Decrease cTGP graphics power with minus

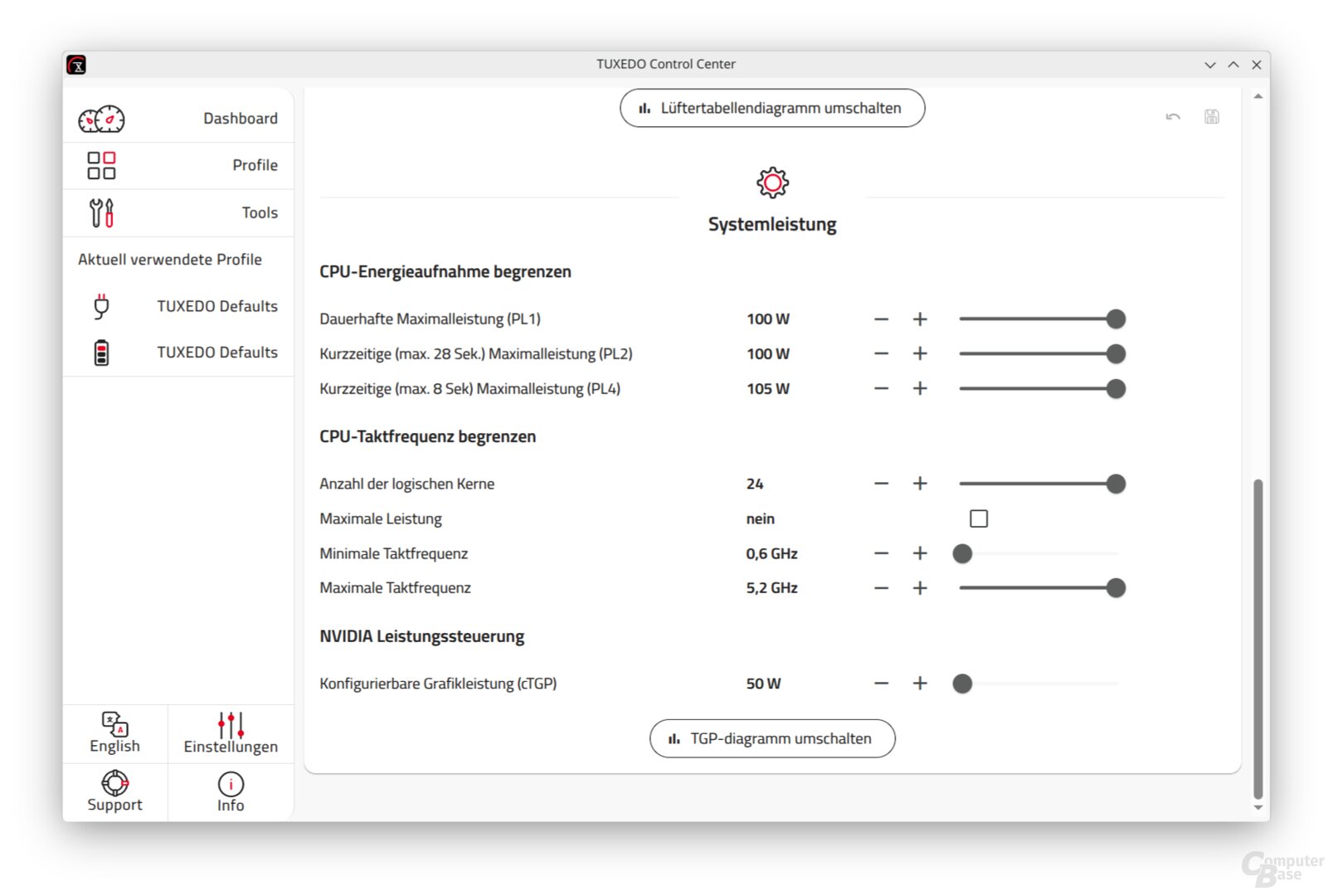point(881,684)
